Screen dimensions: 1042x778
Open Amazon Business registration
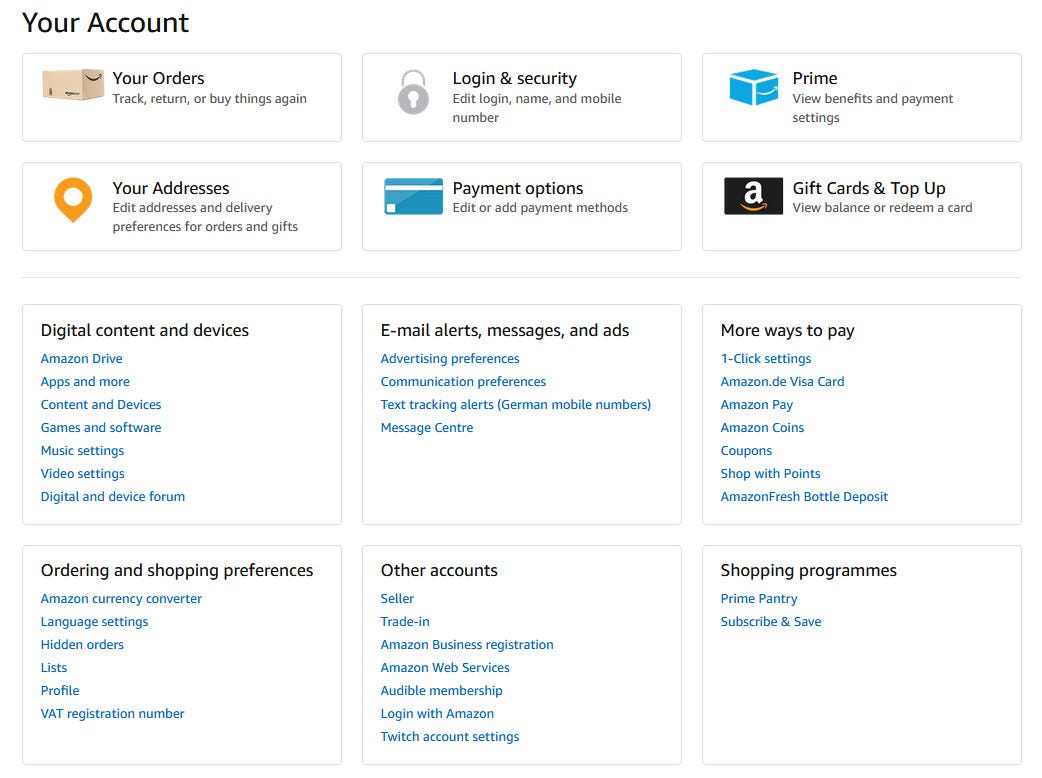click(467, 645)
